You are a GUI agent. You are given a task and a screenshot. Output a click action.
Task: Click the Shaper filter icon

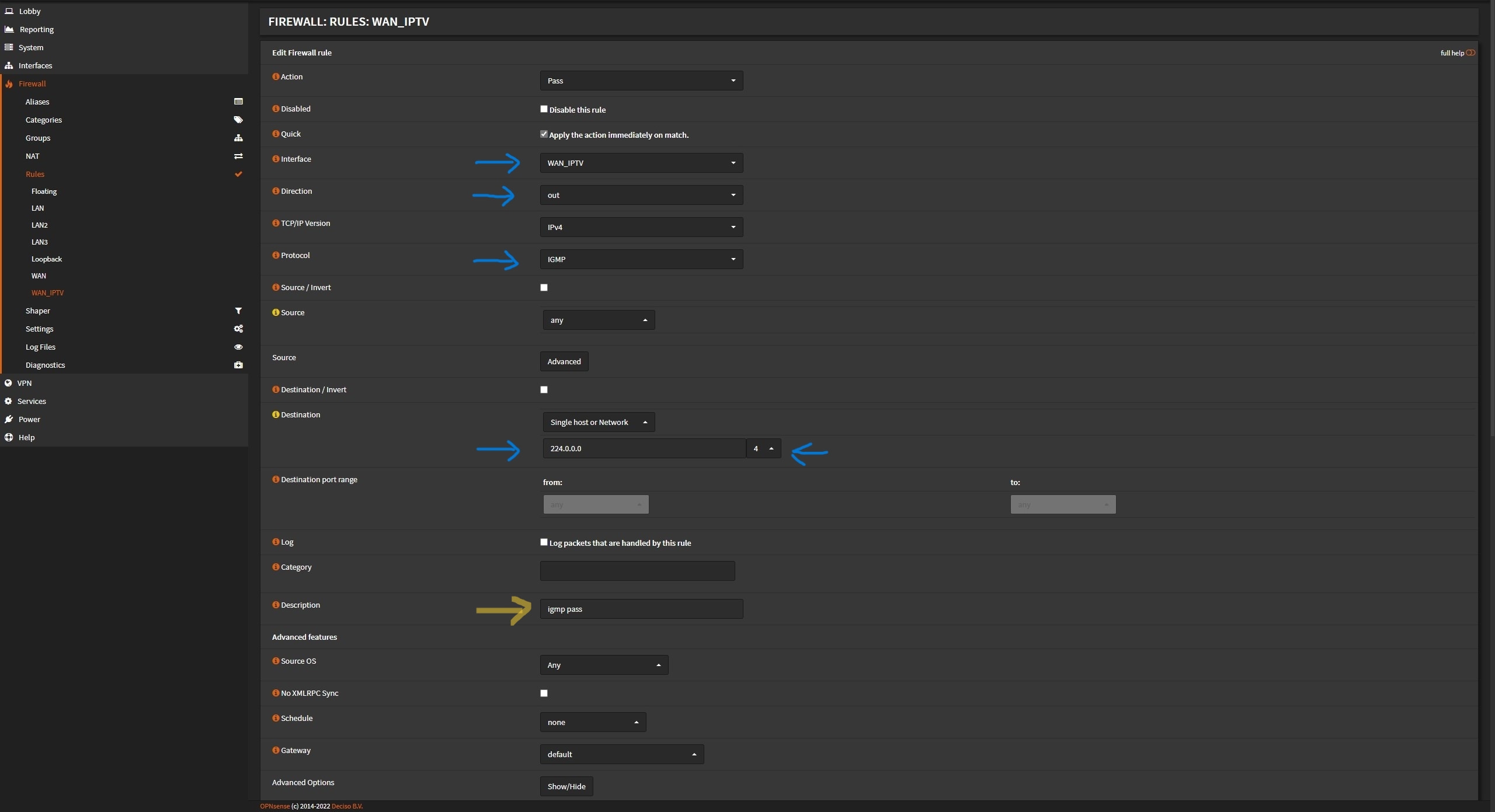(238, 311)
